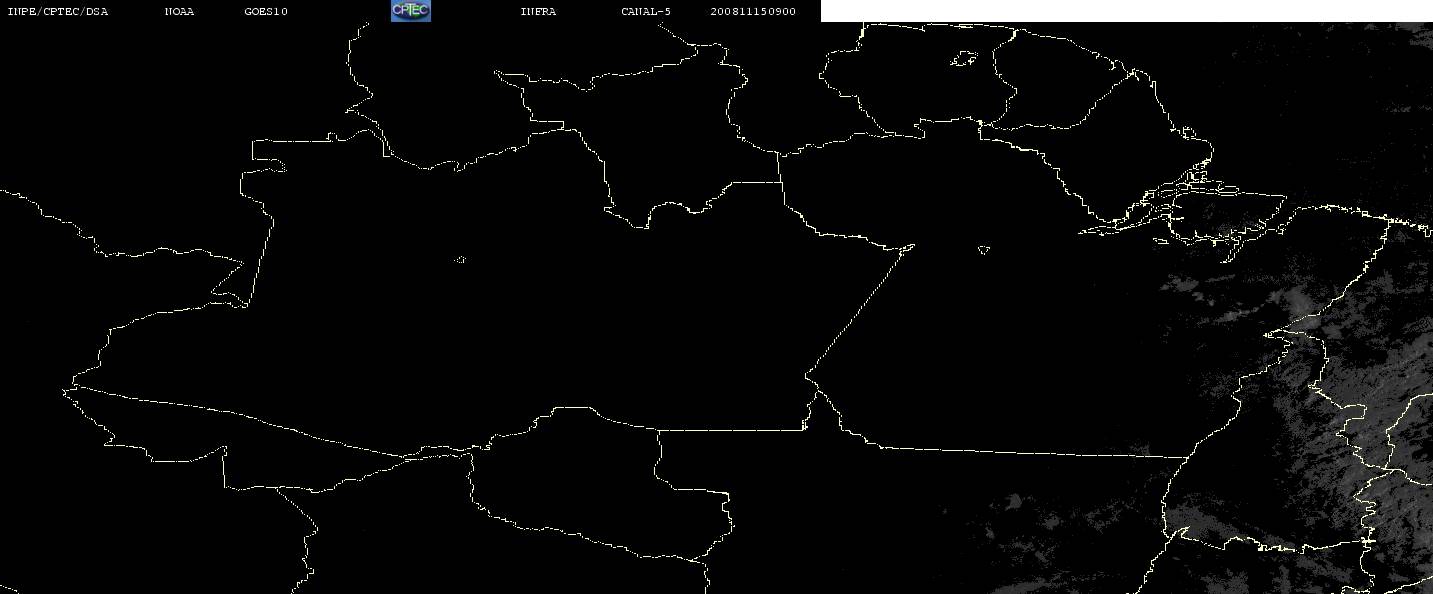Screen dimensions: 1433x594
Task: Click the 200811150900 timestamp
Action: [x=754, y=12]
